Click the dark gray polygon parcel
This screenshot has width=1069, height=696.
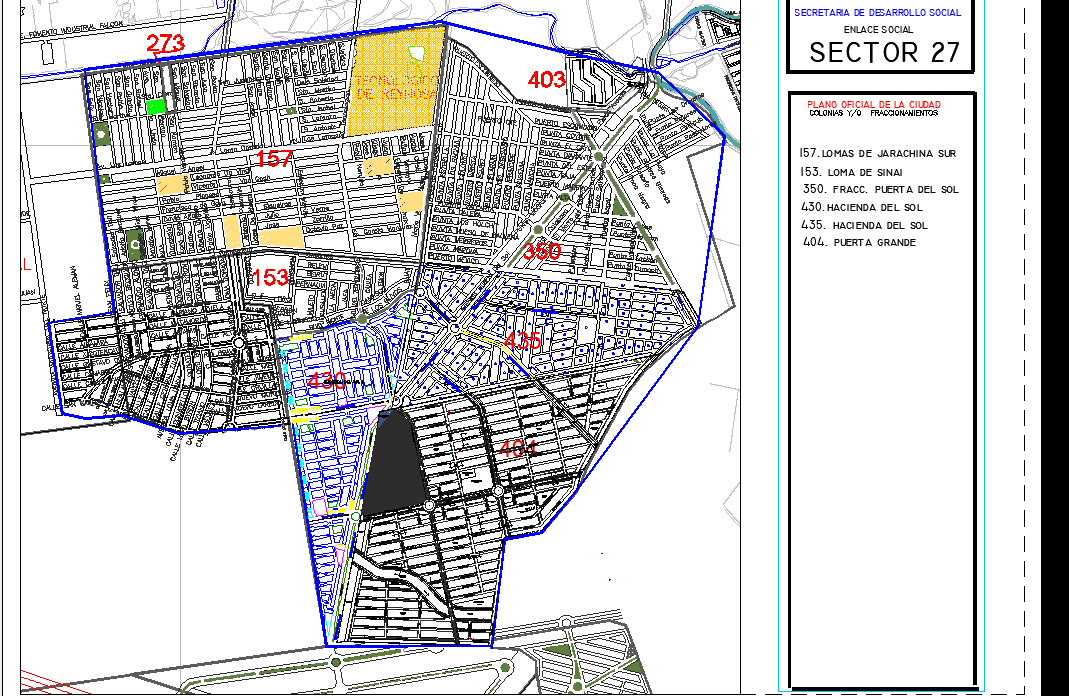click(x=398, y=465)
